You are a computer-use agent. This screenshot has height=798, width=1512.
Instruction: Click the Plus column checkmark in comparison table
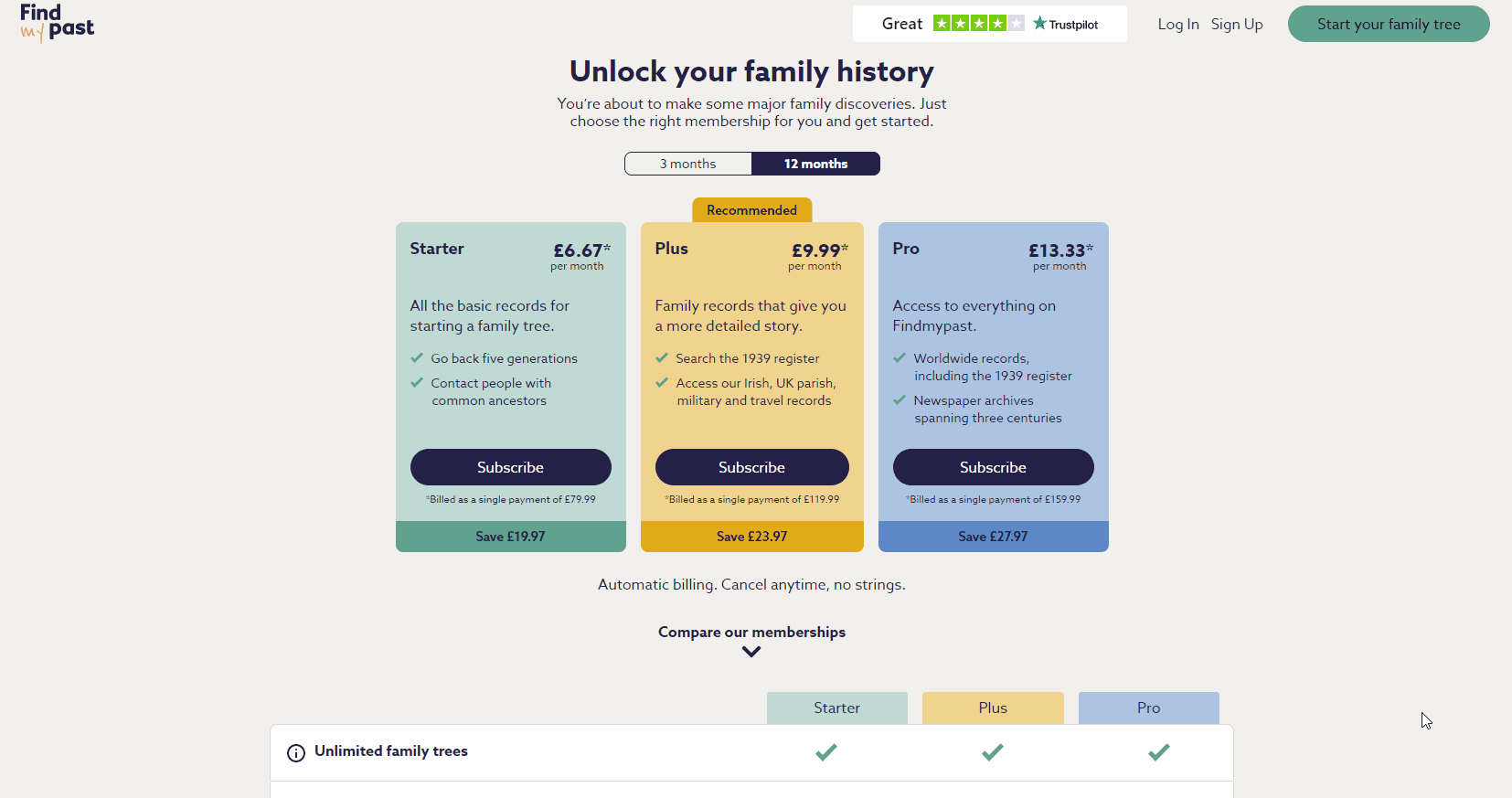coord(993,752)
